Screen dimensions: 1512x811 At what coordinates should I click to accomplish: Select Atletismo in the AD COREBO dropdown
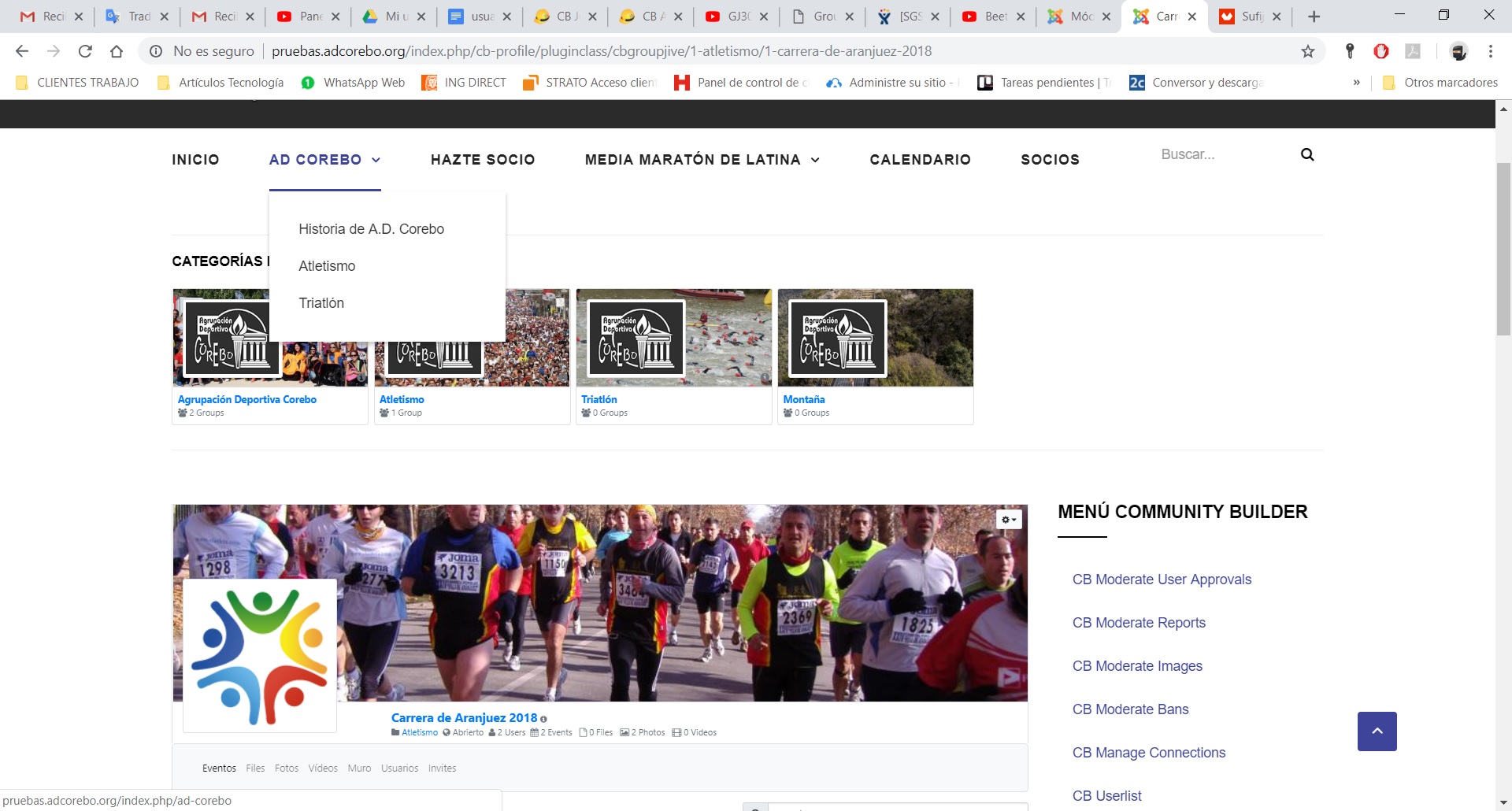[x=327, y=266]
